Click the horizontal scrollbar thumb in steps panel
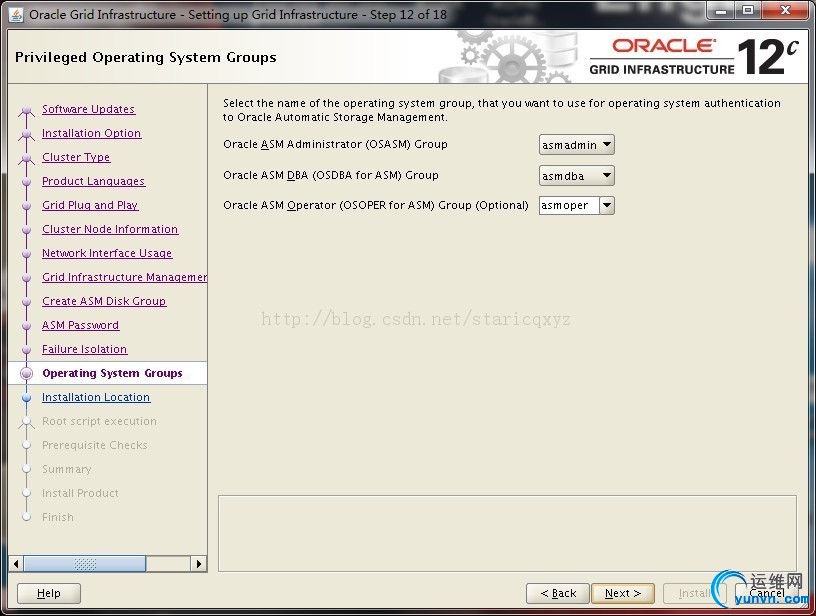This screenshot has width=816, height=616. 85,563
